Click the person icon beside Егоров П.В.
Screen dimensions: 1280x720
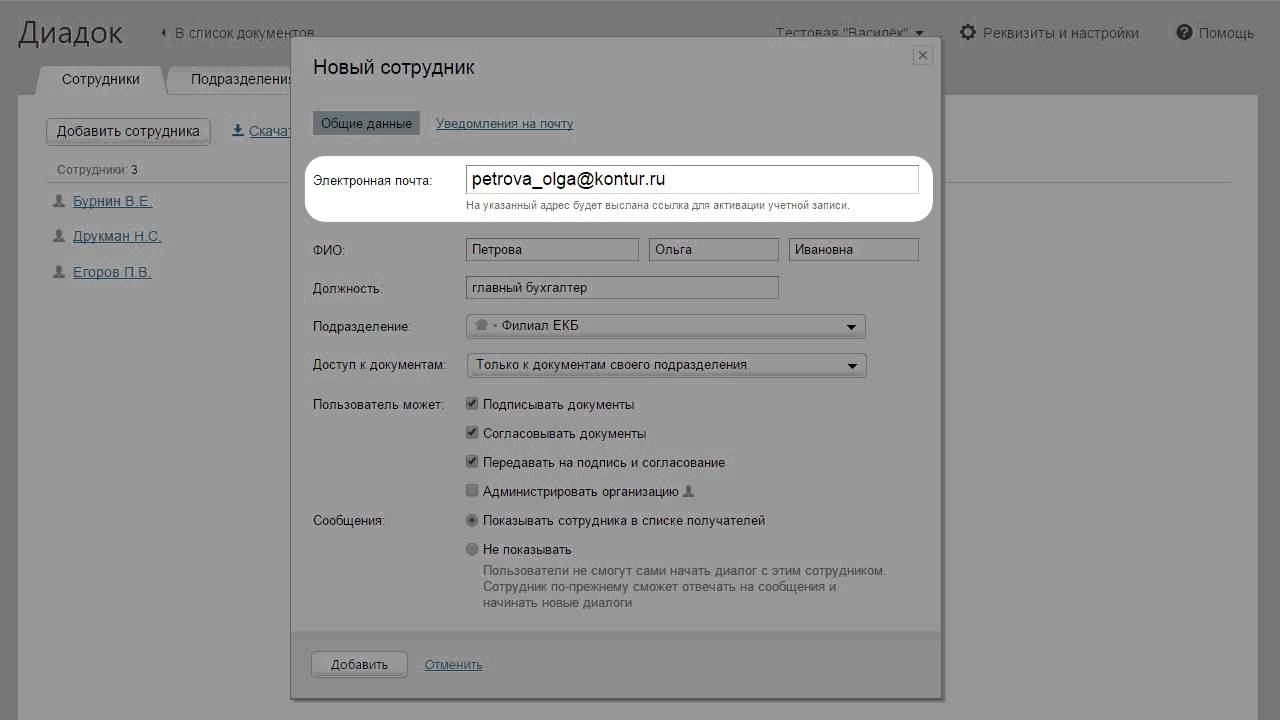point(59,272)
